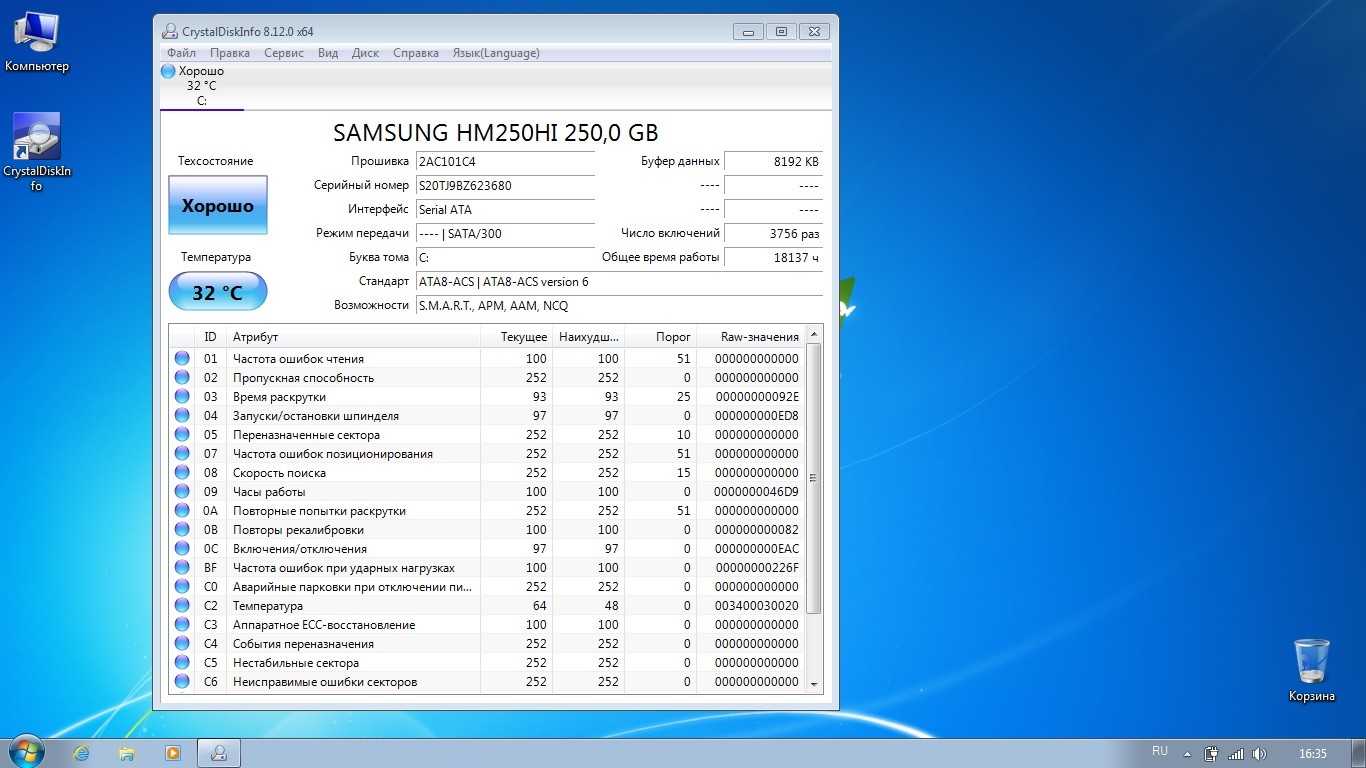Select CrystalDiskInfo taskbar button
1366x768 pixels.
tap(219, 753)
